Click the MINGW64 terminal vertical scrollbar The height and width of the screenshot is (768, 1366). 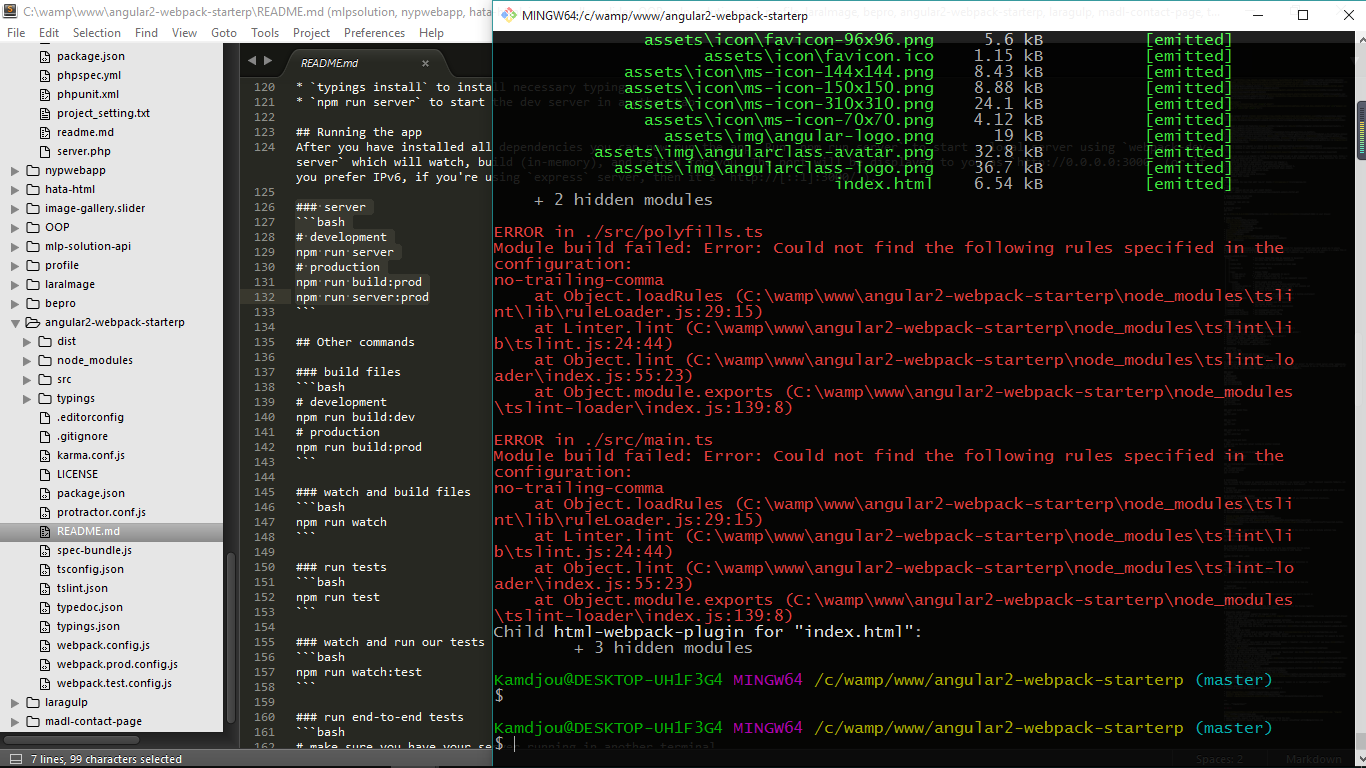click(x=1361, y=129)
